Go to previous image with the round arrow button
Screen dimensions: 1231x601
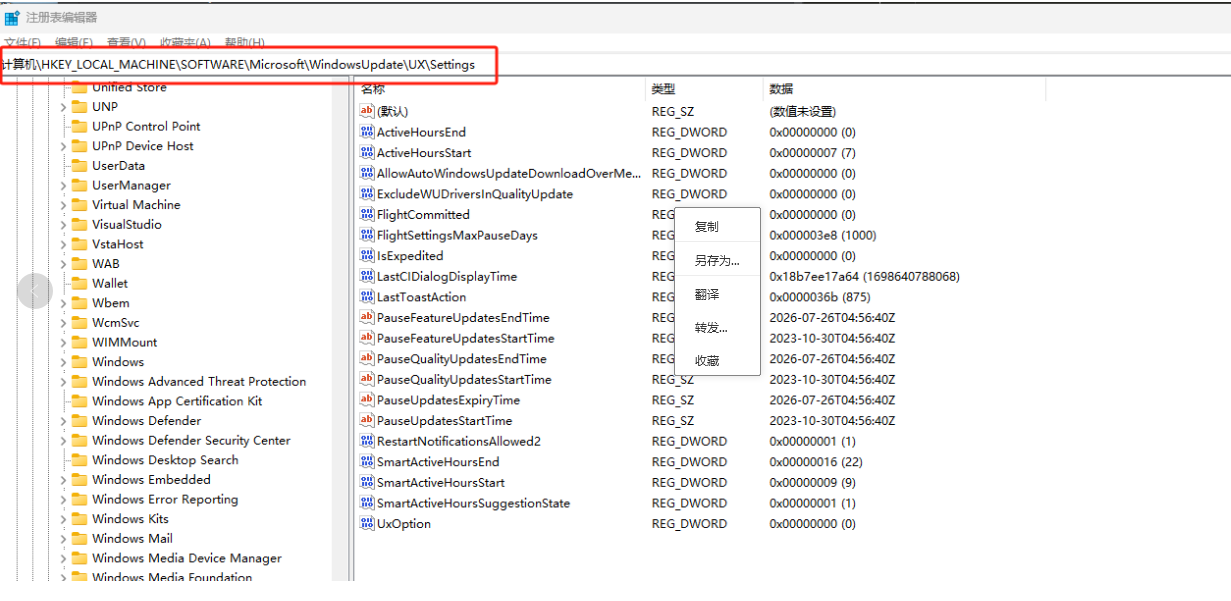point(35,291)
